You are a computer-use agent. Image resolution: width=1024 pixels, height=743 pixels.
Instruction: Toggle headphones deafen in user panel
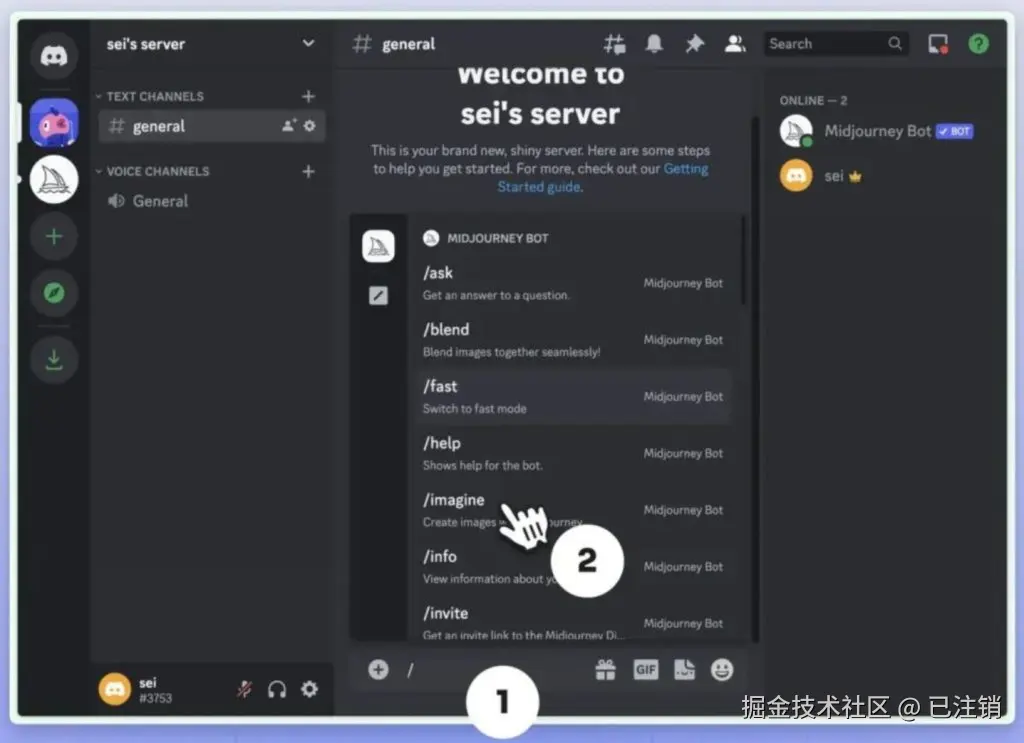point(277,689)
